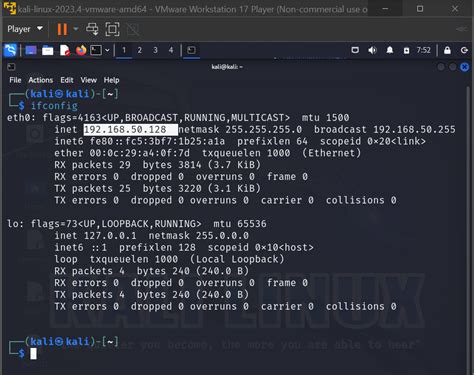Screen dimensions: 474x375
Task: Click broadcast address 192.168.50.255
Action: [x=414, y=129]
